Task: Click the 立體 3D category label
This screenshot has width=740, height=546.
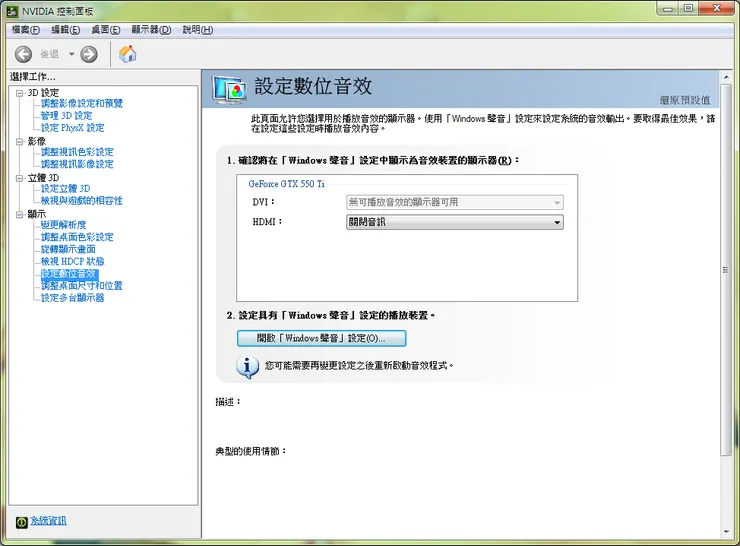Action: [x=43, y=178]
